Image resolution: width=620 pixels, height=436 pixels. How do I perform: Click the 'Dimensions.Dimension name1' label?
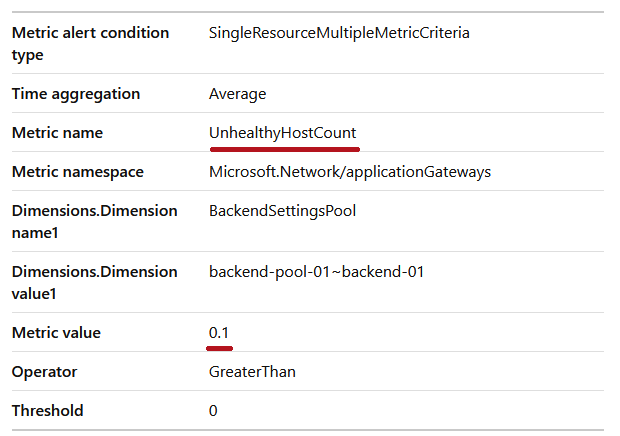pyautogui.click(x=95, y=222)
